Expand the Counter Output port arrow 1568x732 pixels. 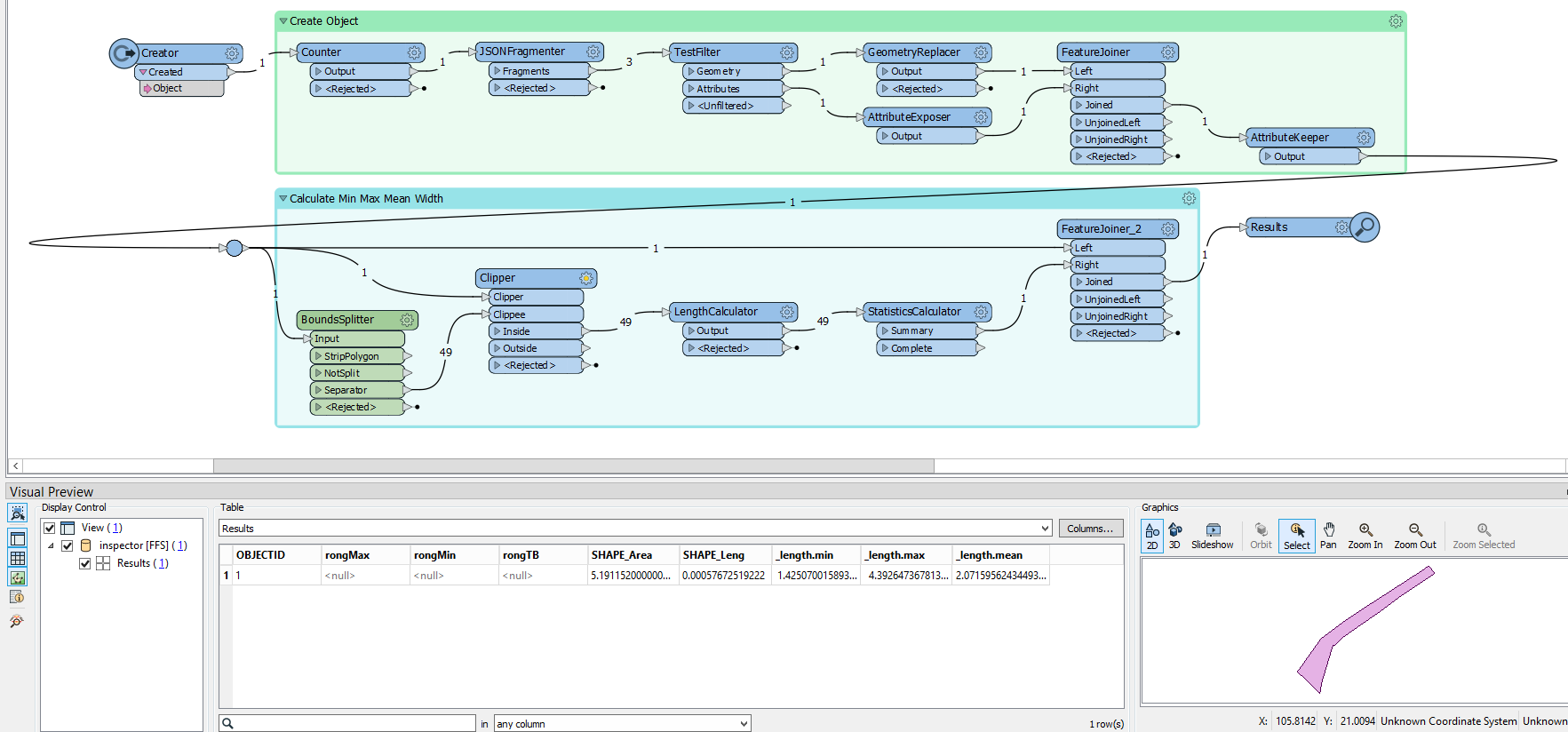318,71
